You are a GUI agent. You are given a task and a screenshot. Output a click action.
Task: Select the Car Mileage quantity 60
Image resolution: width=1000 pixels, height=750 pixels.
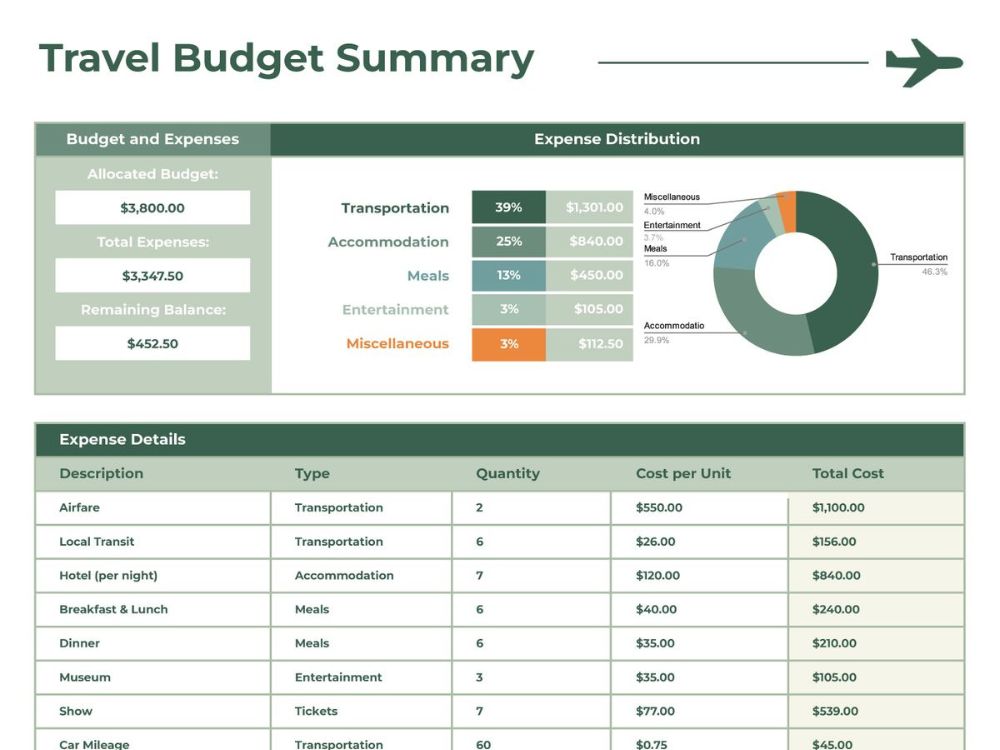(531, 740)
